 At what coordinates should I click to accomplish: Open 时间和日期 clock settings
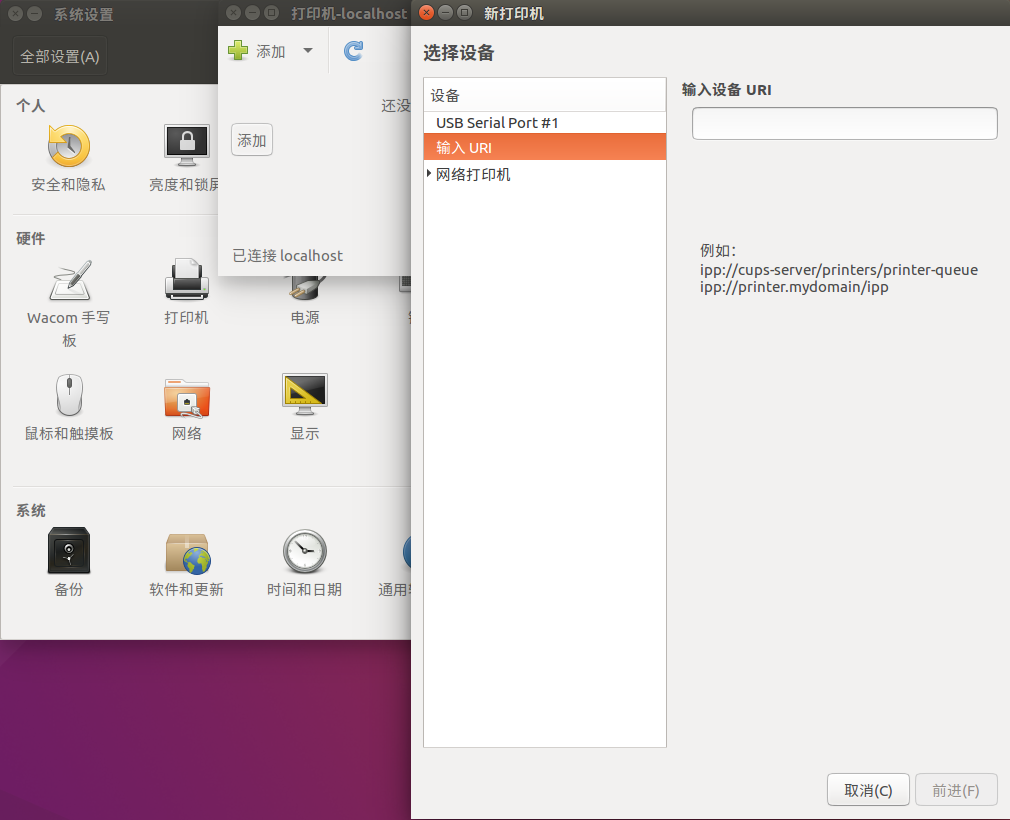pos(305,563)
